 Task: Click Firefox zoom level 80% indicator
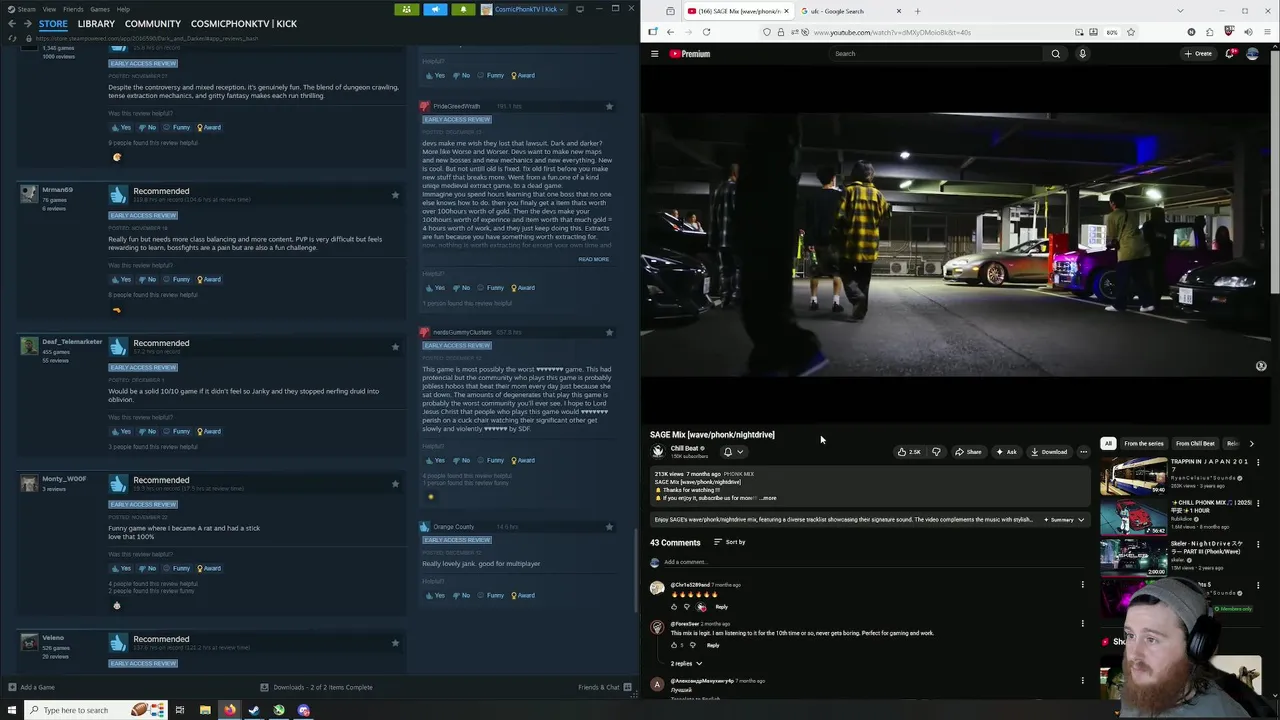tap(1111, 32)
